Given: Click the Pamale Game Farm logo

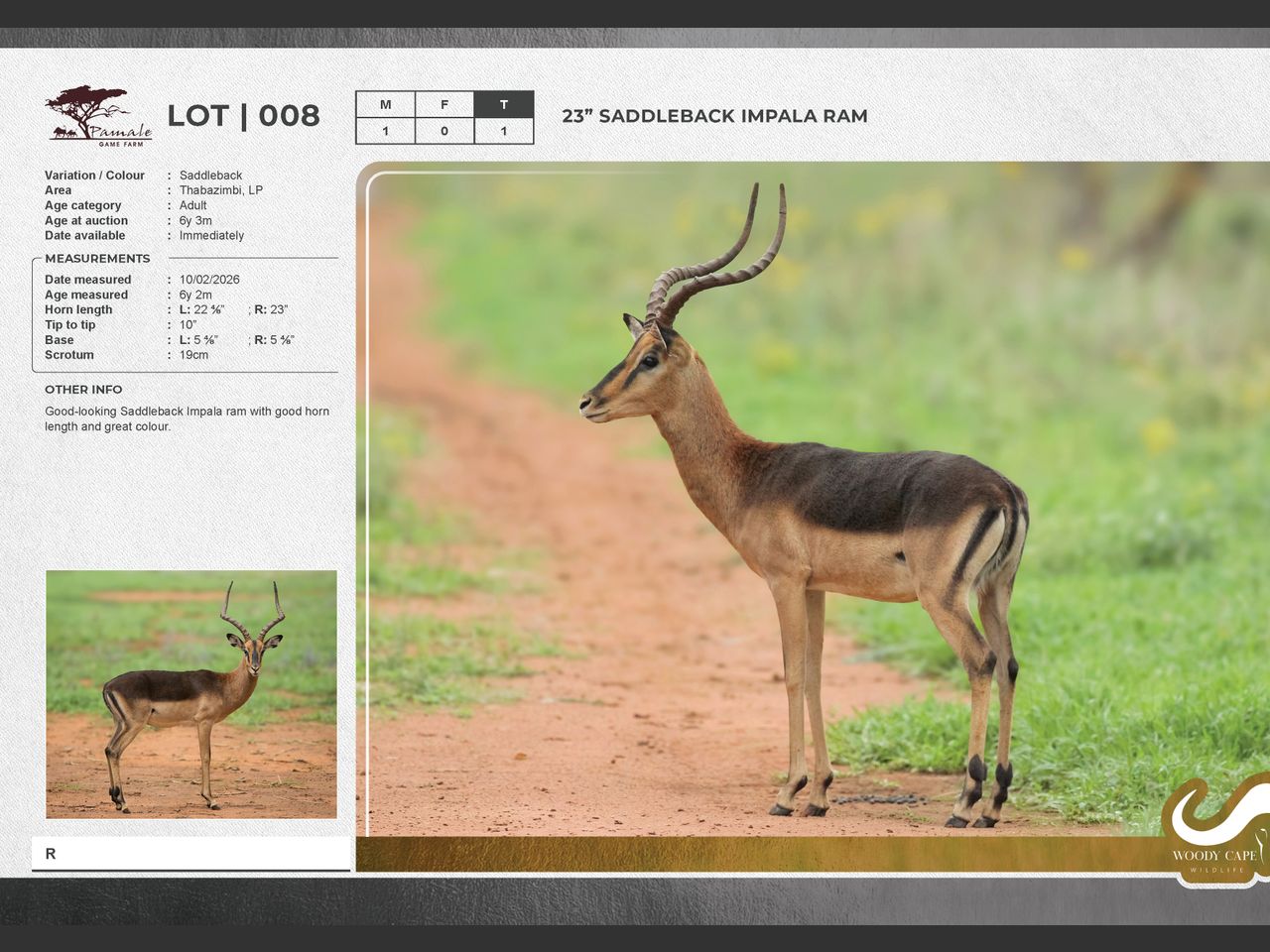Looking at the screenshot, I should [98, 116].
